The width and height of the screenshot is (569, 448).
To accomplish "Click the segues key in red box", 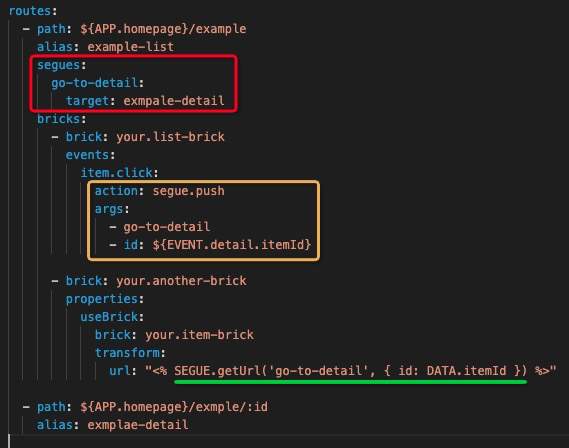I will pyautogui.click(x=58, y=65).
